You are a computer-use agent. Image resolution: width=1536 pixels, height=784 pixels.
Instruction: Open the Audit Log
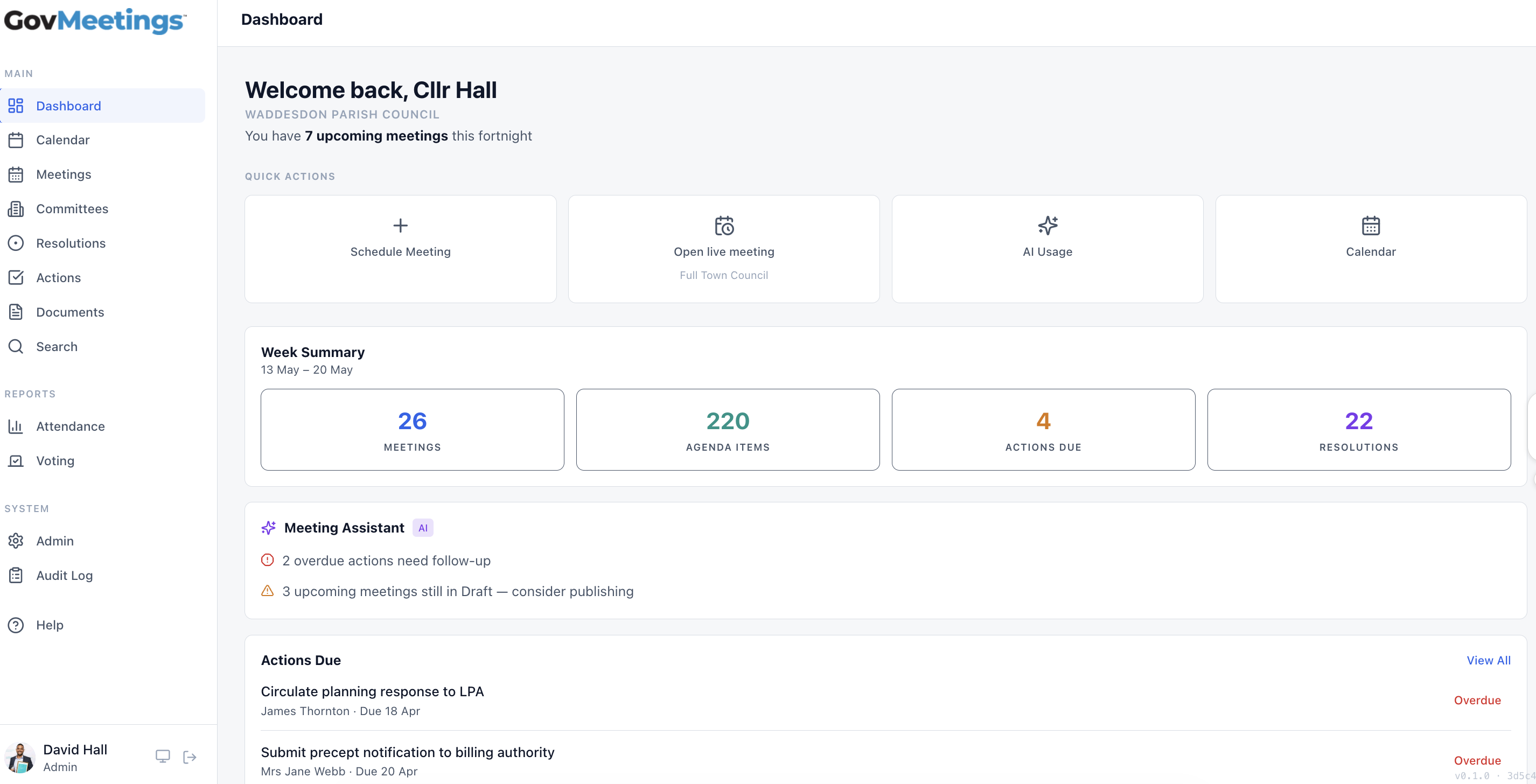(x=102, y=575)
